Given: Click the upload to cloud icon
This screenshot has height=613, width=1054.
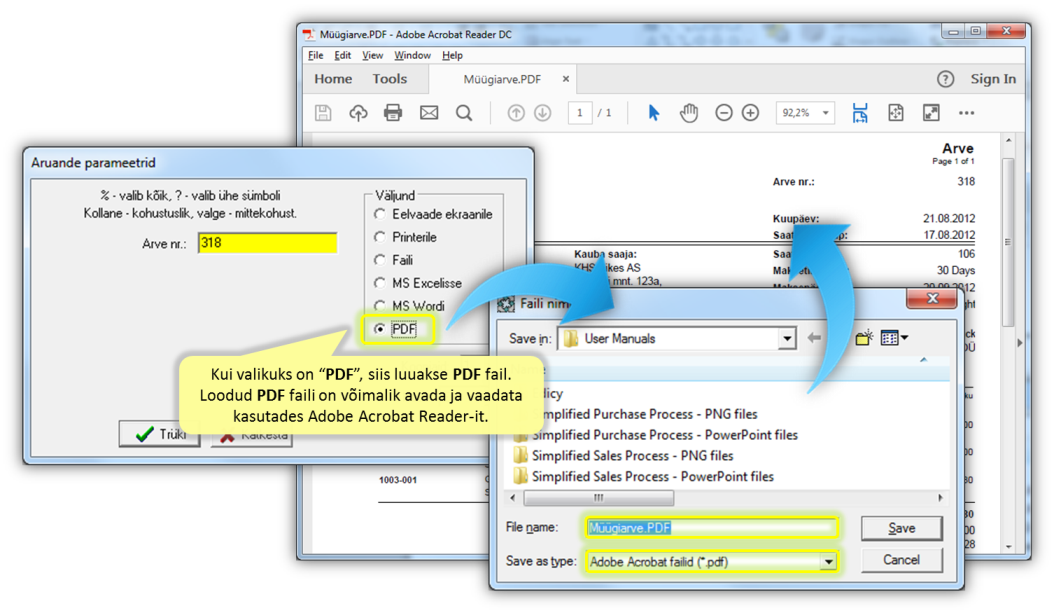Looking at the screenshot, I should point(358,113).
